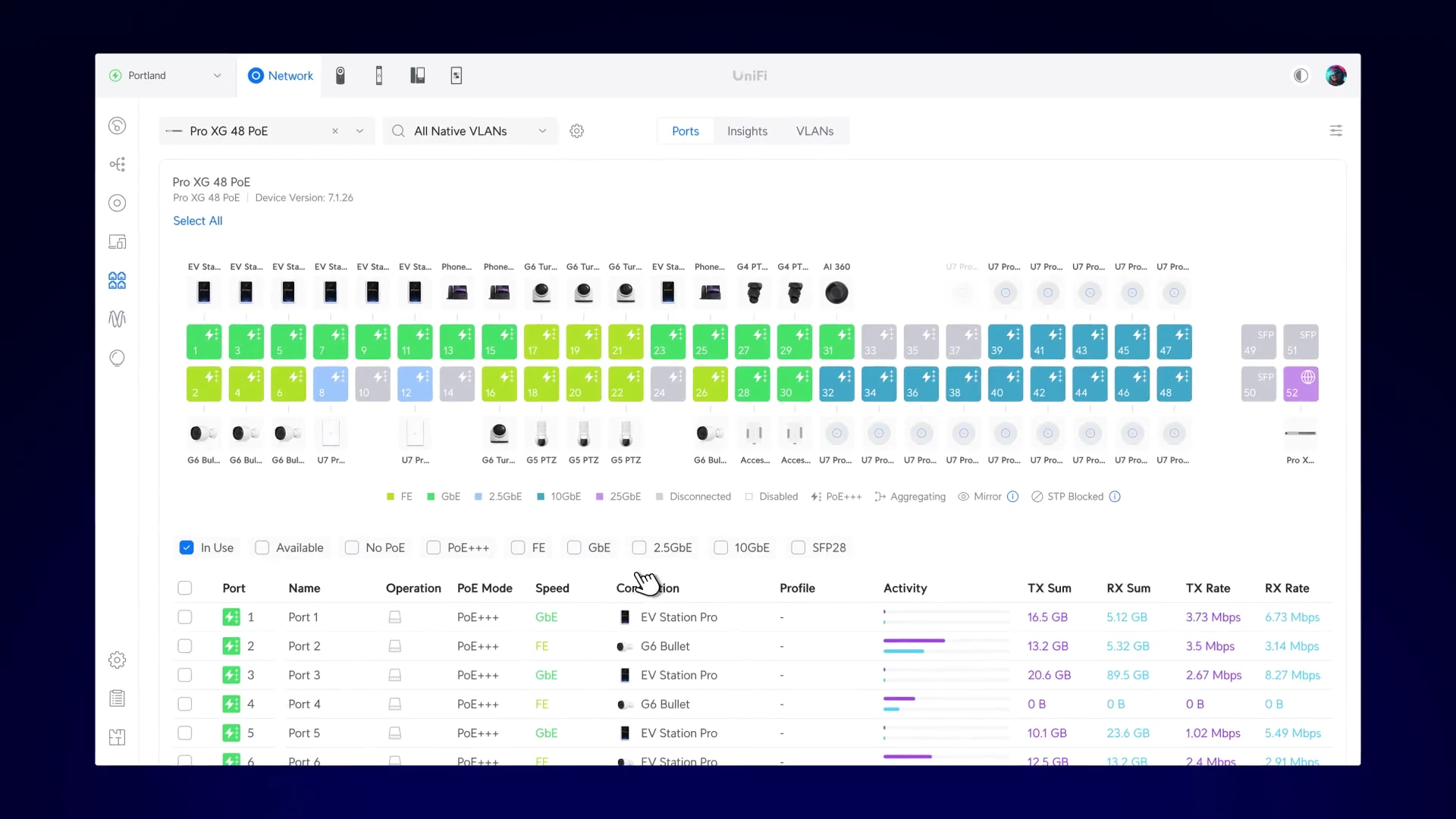Viewport: 1456px width, 819px height.
Task: Select port 8 tile (2.5GbE) in port map
Action: [331, 384]
